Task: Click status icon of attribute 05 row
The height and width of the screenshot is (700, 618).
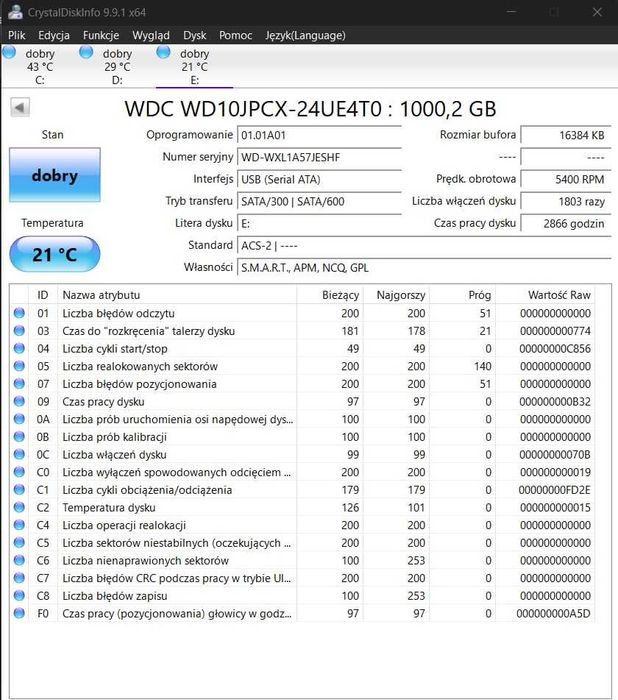Action: [x=19, y=366]
